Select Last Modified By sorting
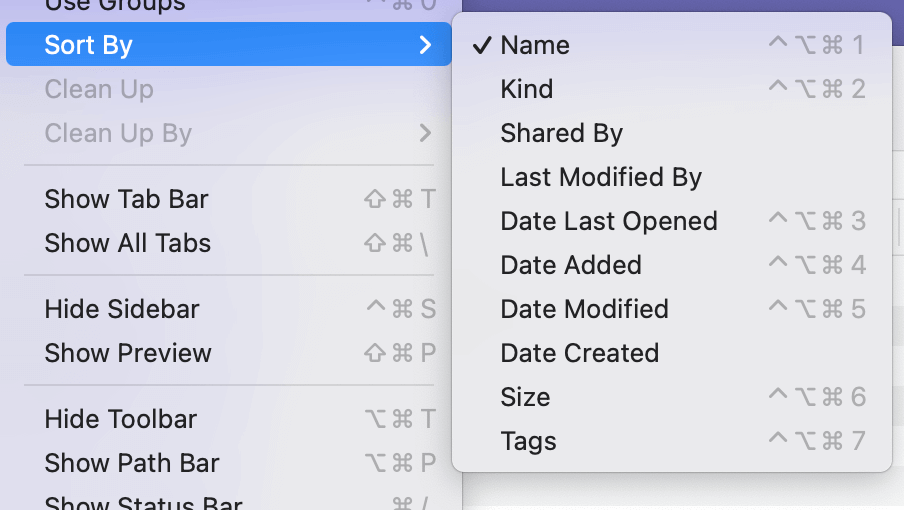Screen dimensions: 904x510 (601, 177)
